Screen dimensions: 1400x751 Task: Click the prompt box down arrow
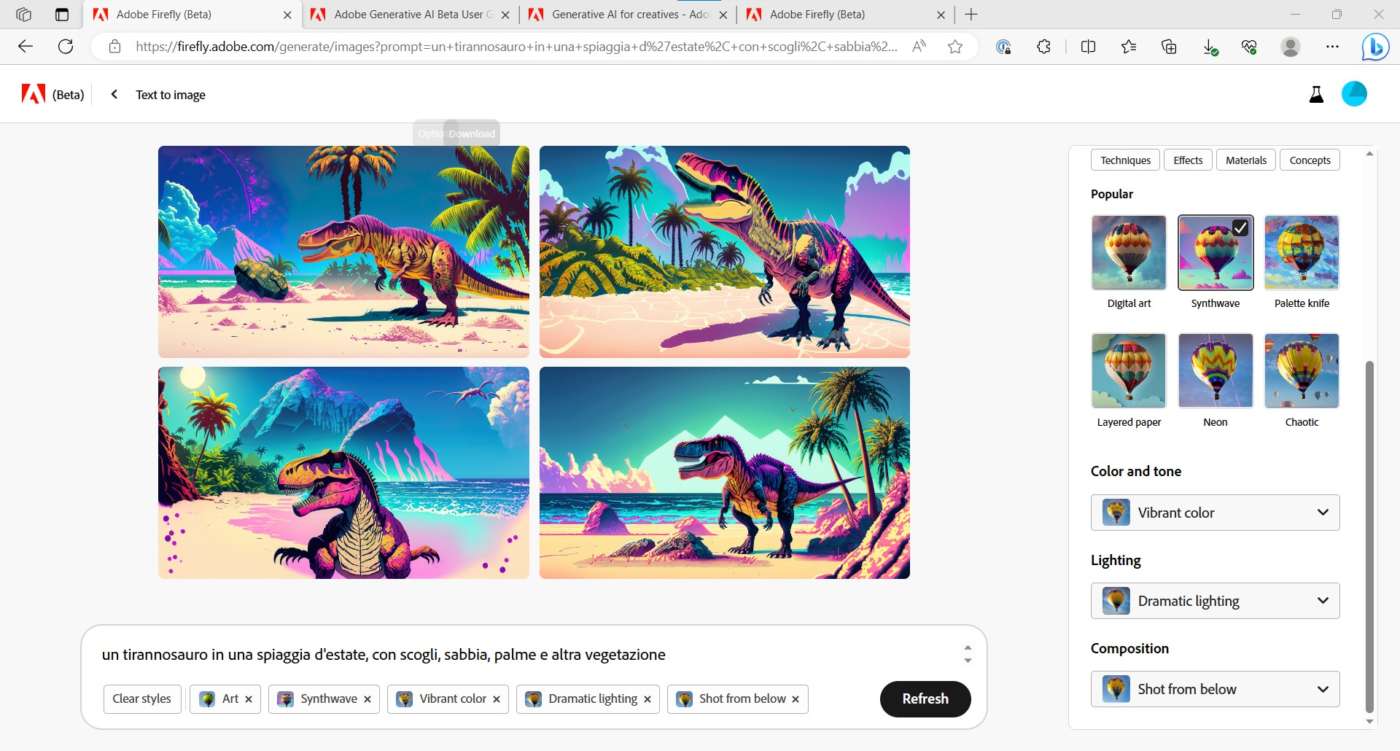[967, 661]
